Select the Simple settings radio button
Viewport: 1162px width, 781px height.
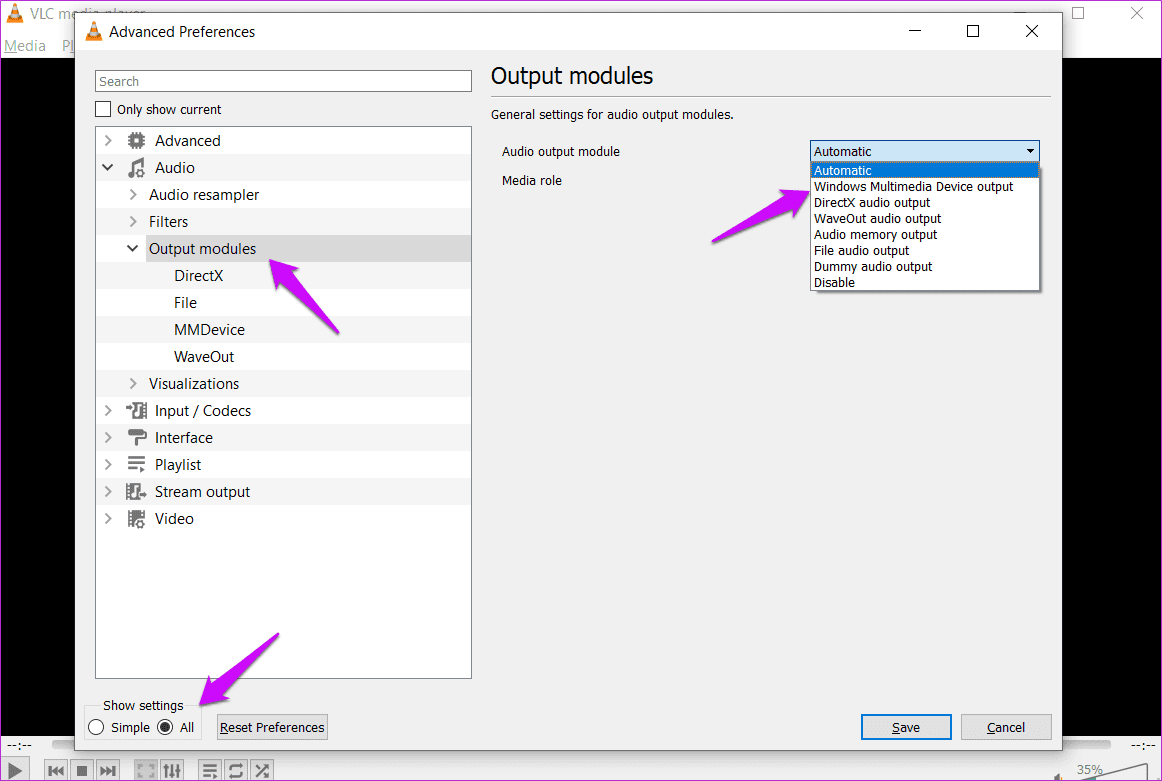coord(96,728)
